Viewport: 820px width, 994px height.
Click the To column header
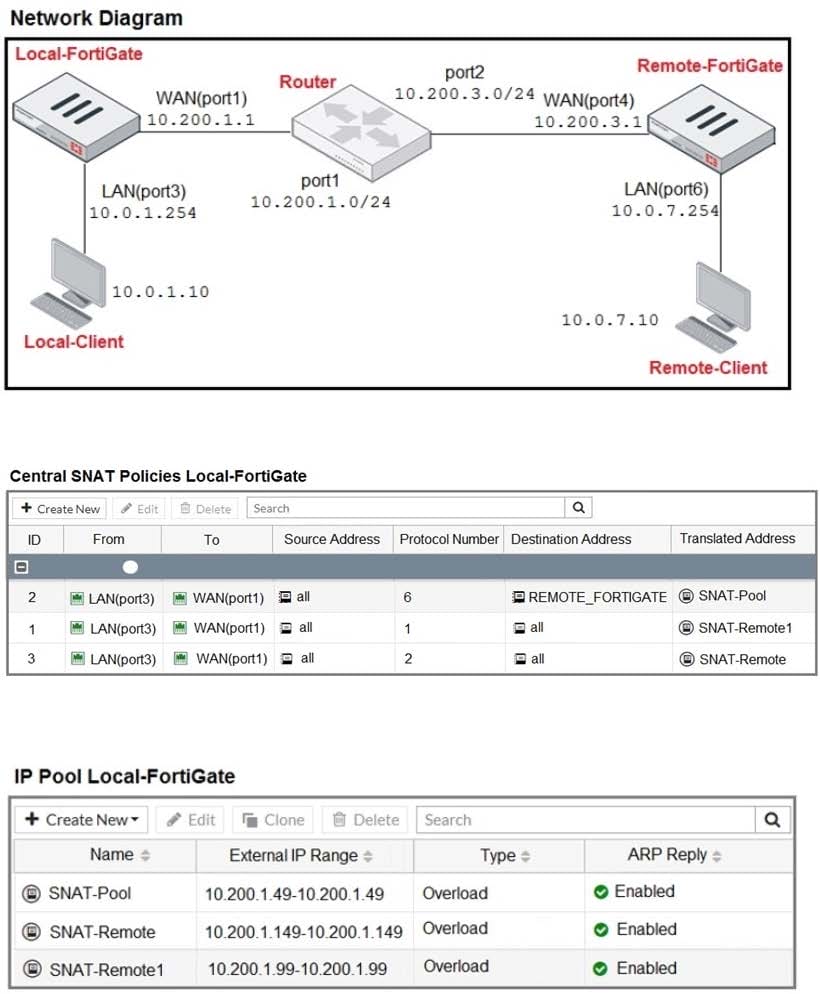tap(212, 539)
